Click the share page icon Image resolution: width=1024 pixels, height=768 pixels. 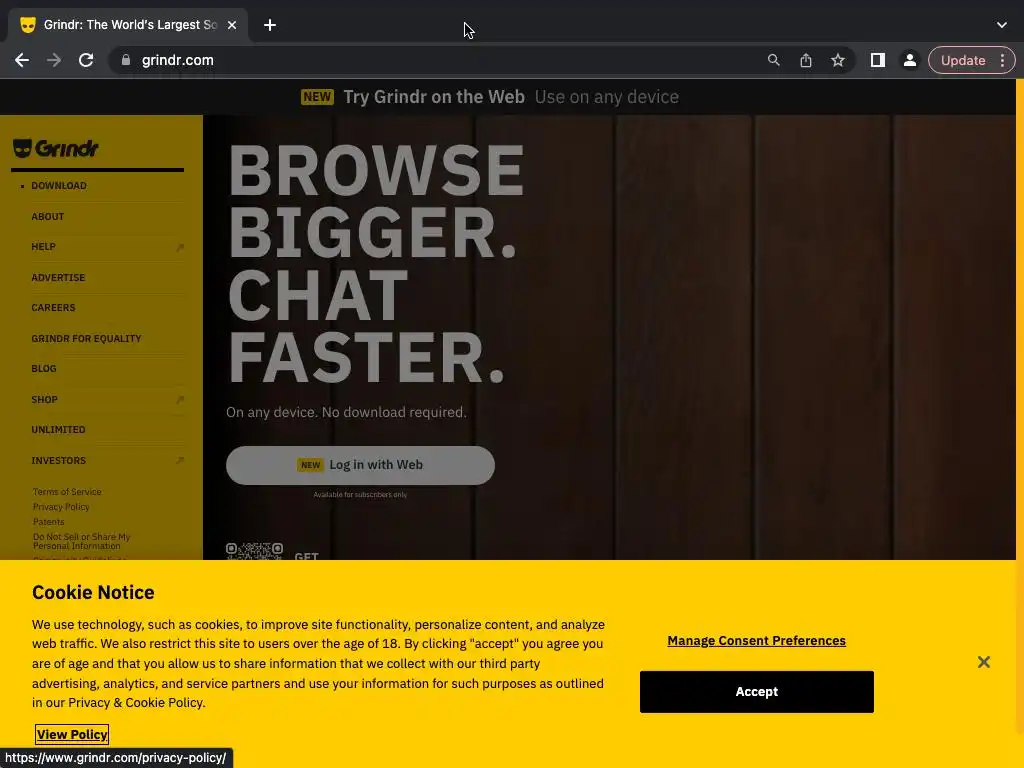click(806, 60)
